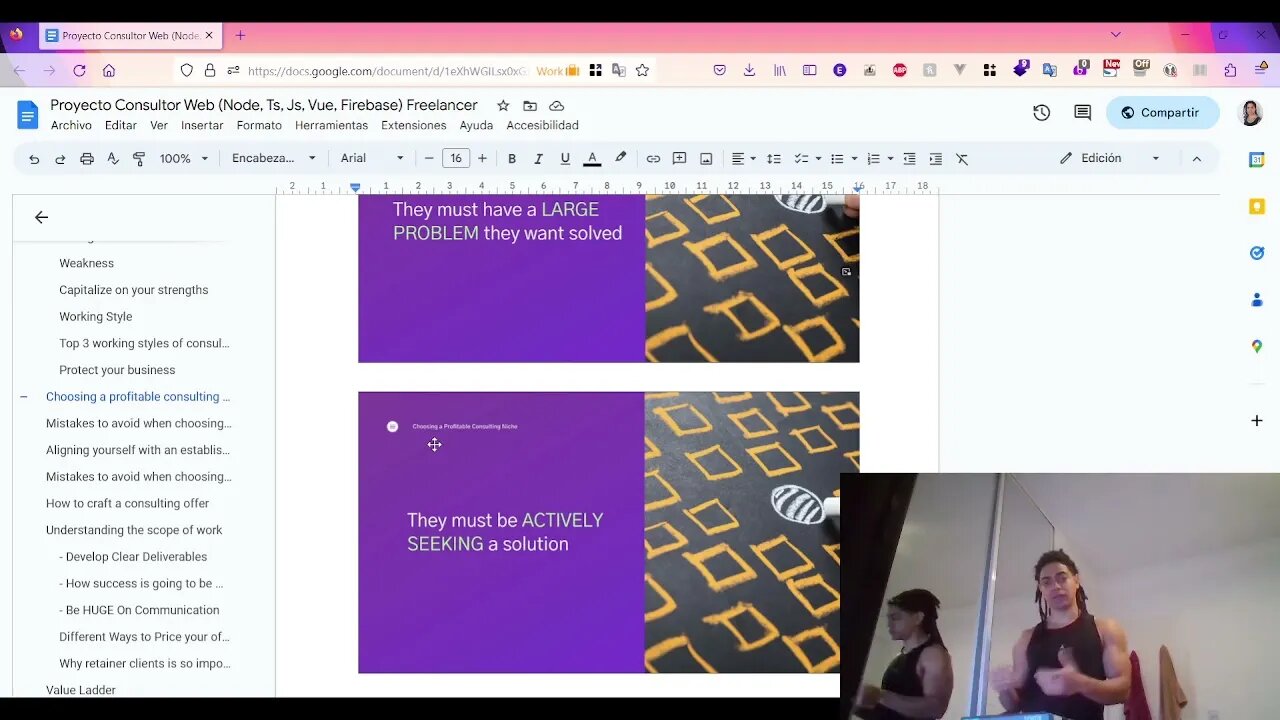Go to Capitalize on your strengths heading
Screen dimensions: 1280x720
(x=134, y=290)
